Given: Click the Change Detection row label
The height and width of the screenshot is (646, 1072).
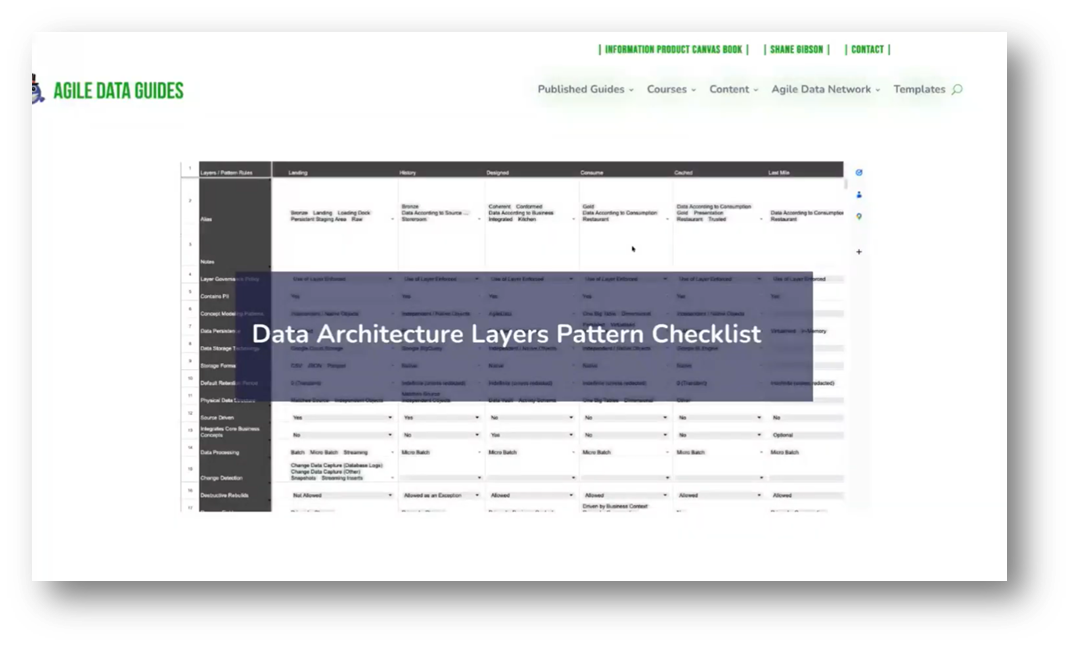Looking at the screenshot, I should [x=222, y=478].
